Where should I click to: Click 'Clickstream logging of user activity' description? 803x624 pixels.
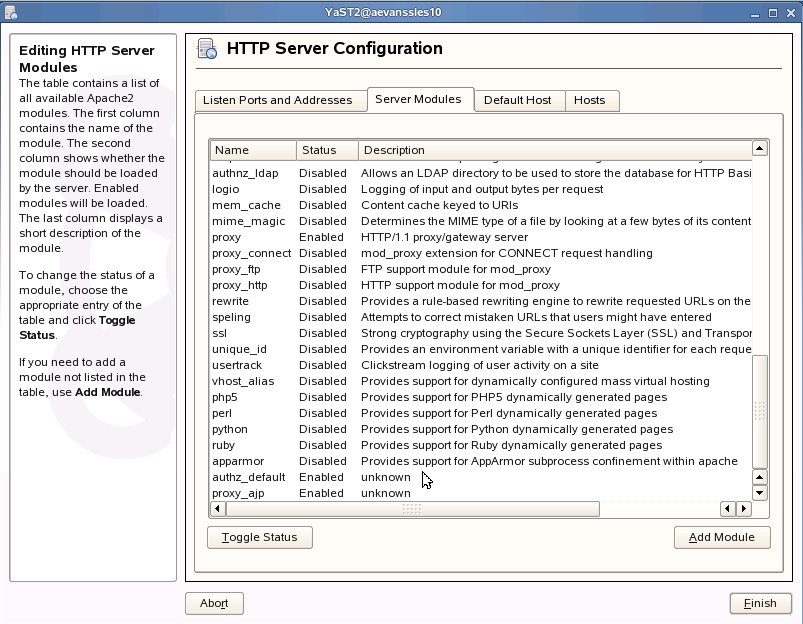pyautogui.click(x=480, y=365)
